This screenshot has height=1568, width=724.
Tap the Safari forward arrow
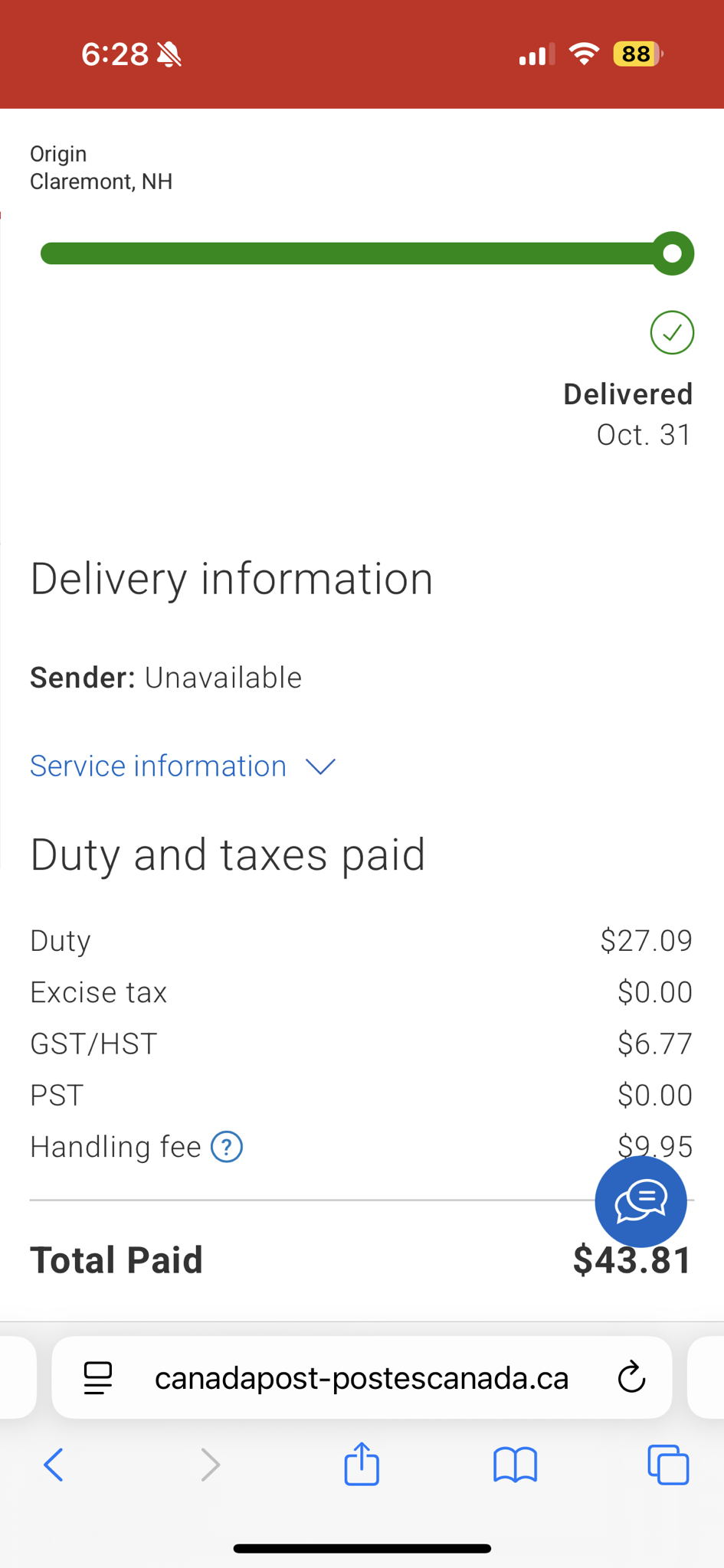pos(210,1465)
